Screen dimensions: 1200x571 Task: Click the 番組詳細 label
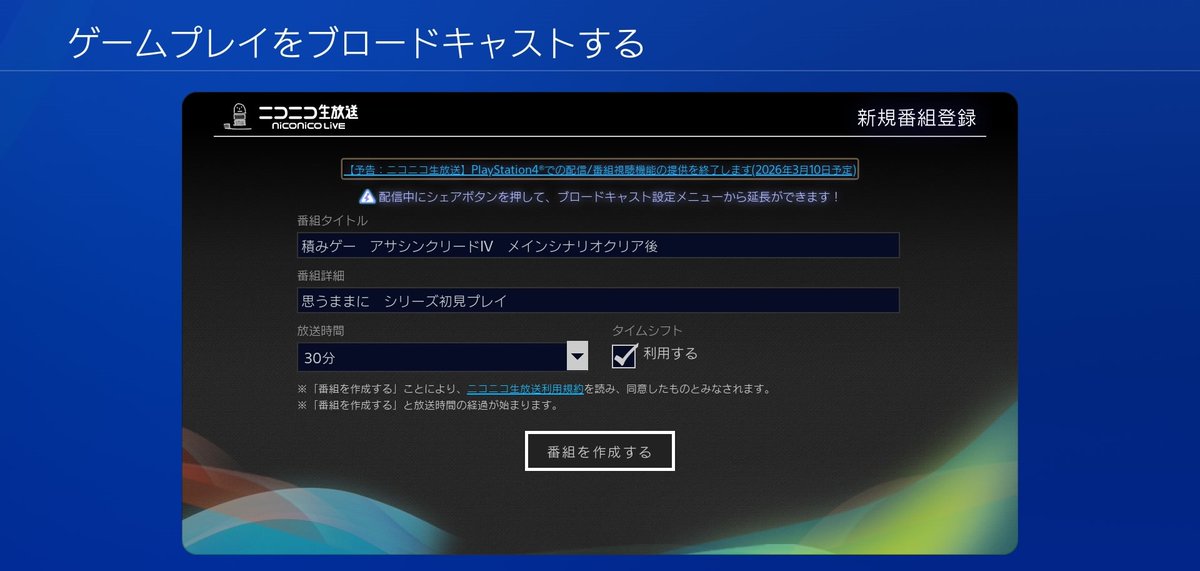tap(321, 275)
